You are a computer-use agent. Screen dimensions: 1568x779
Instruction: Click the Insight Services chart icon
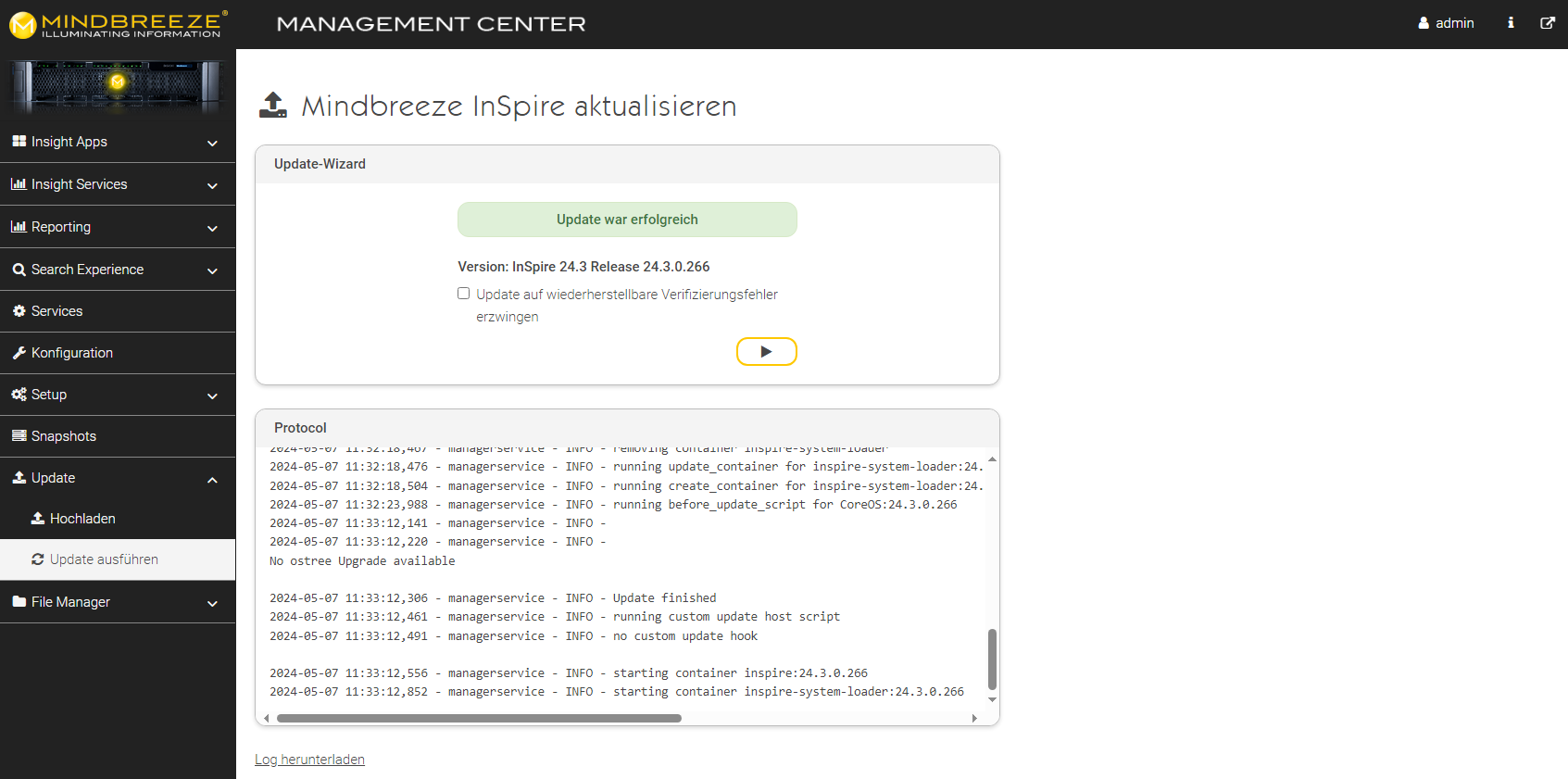pyautogui.click(x=19, y=183)
